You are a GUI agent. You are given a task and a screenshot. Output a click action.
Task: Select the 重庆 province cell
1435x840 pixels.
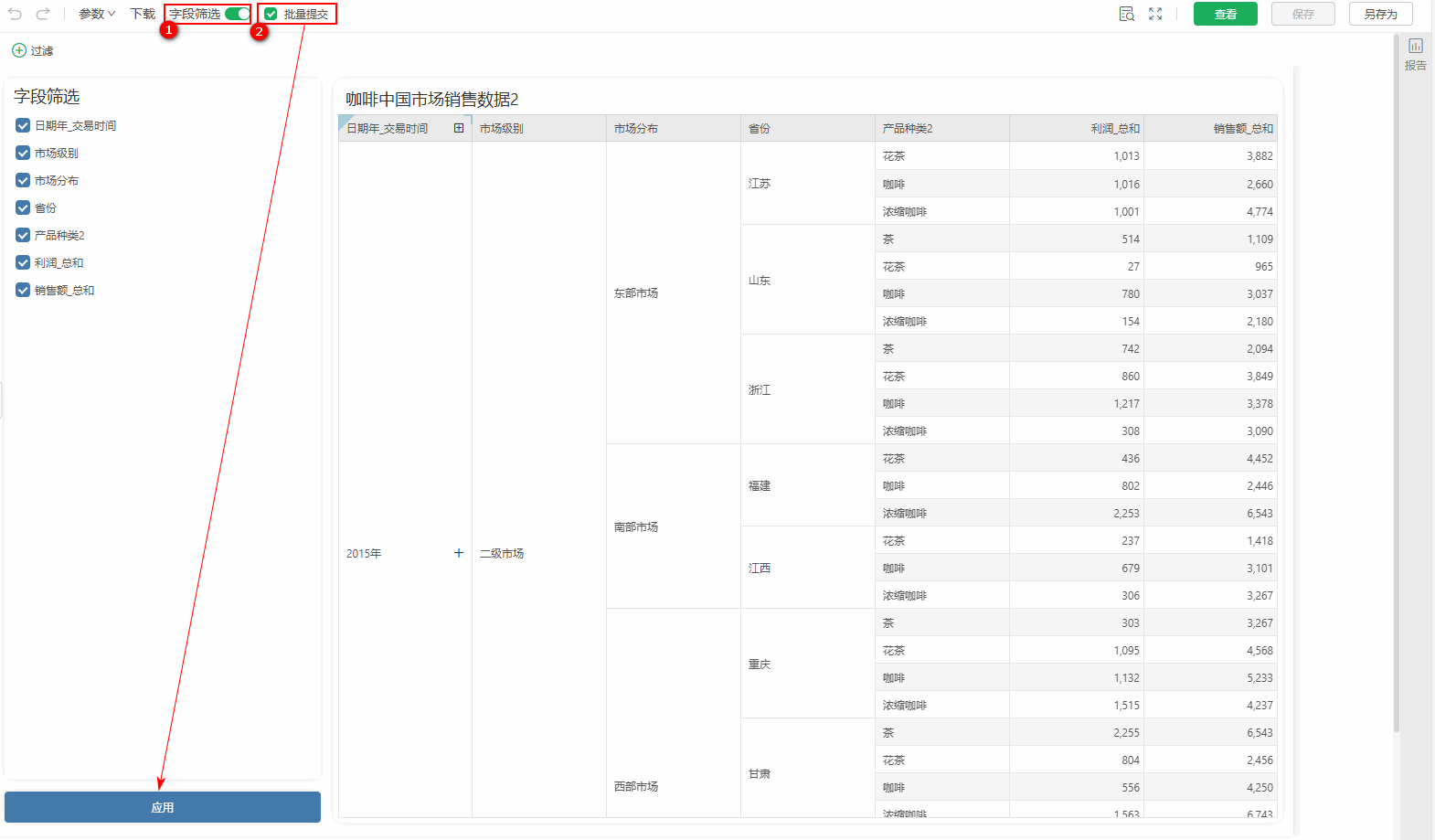click(808, 664)
